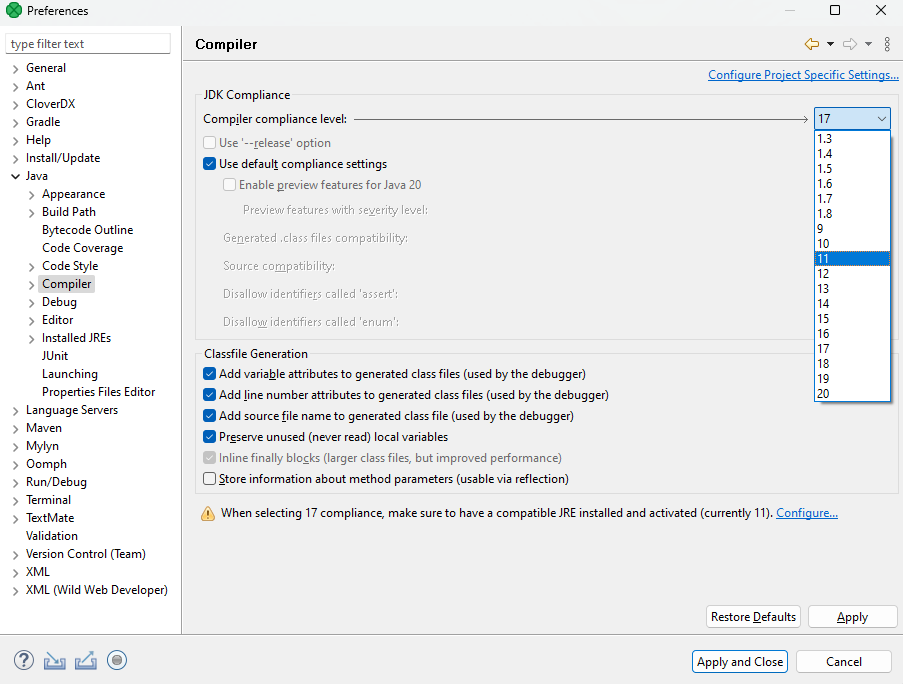Click the type filter text field
903x684 pixels.
[x=88, y=43]
